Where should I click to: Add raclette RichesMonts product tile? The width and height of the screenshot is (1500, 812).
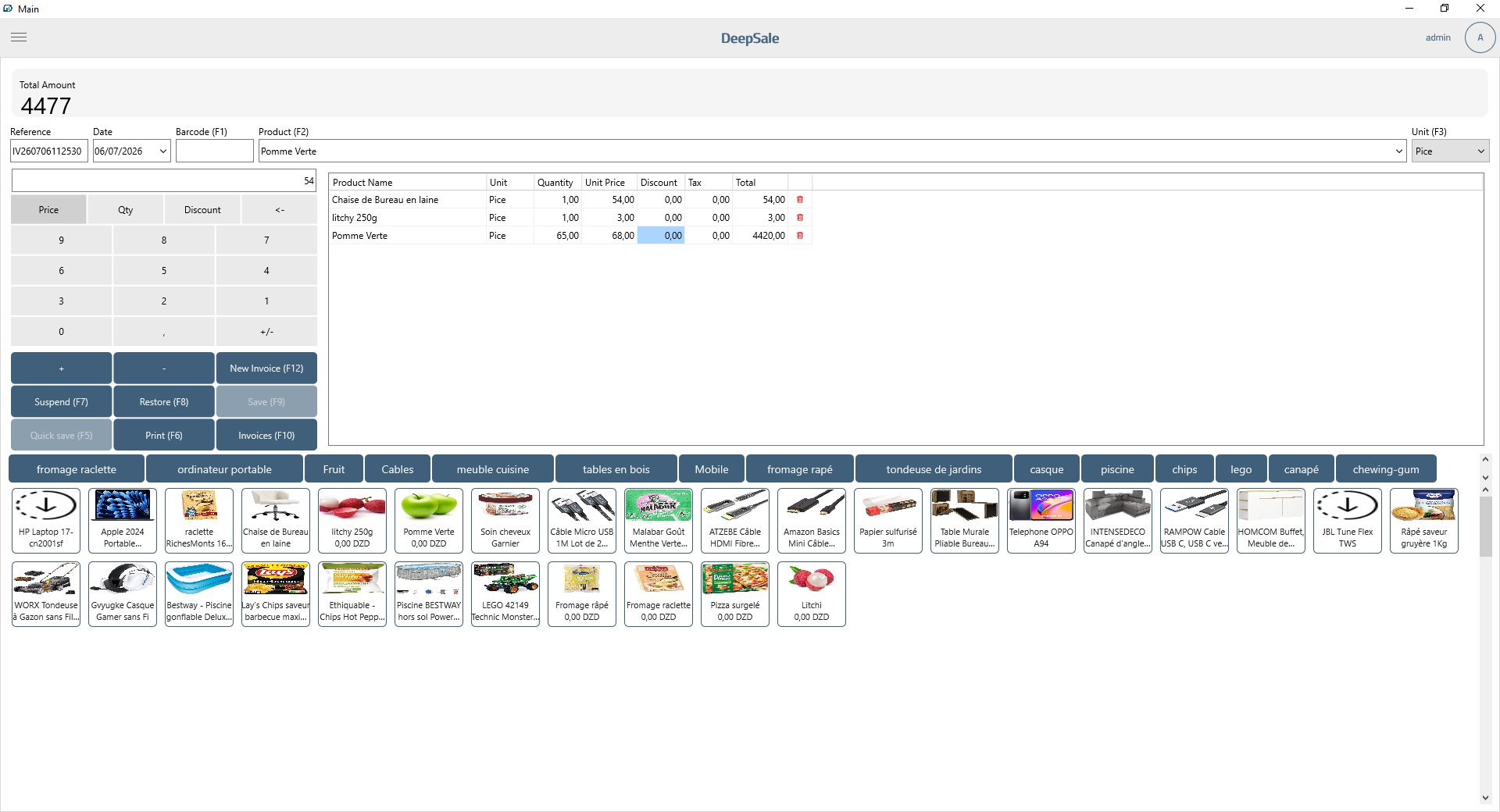[199, 521]
